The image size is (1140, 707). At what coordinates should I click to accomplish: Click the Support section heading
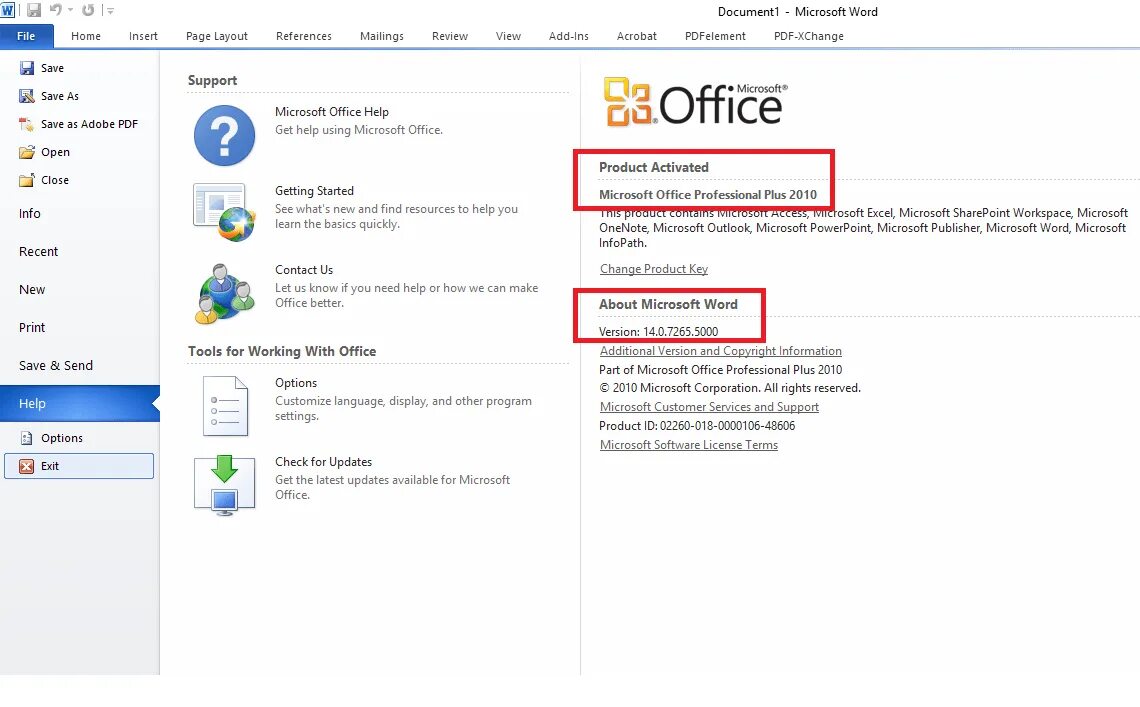pyautogui.click(x=212, y=81)
